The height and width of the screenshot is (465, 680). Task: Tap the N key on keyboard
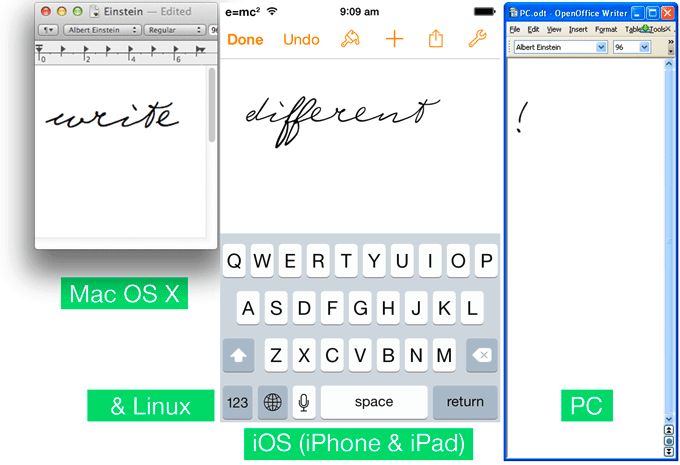click(x=416, y=355)
